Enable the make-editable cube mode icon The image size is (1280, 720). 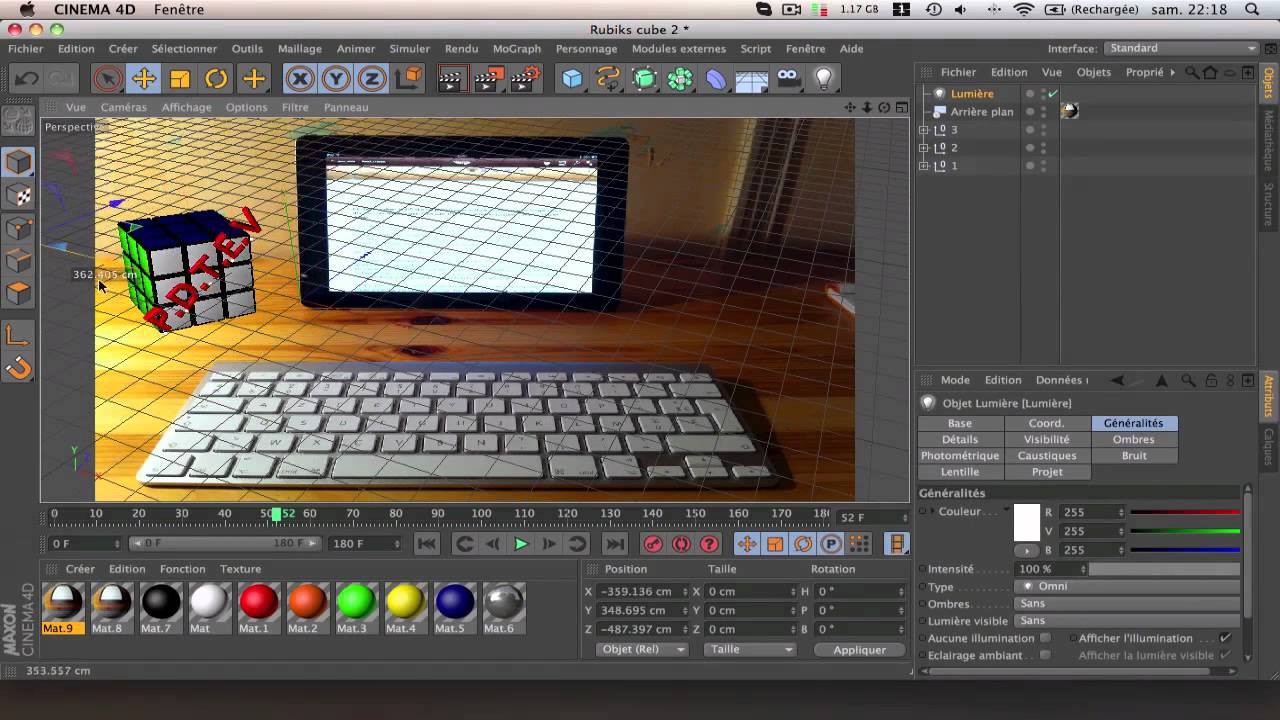[18, 162]
